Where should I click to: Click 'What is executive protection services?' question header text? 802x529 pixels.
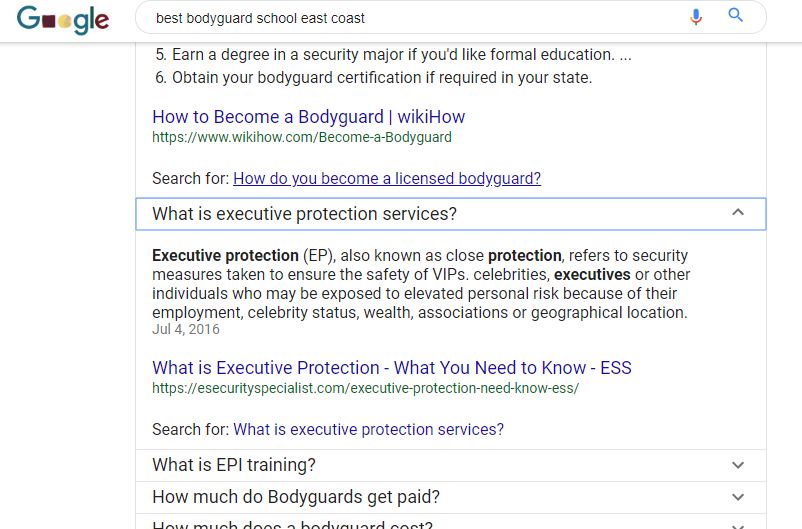pyautogui.click(x=304, y=213)
